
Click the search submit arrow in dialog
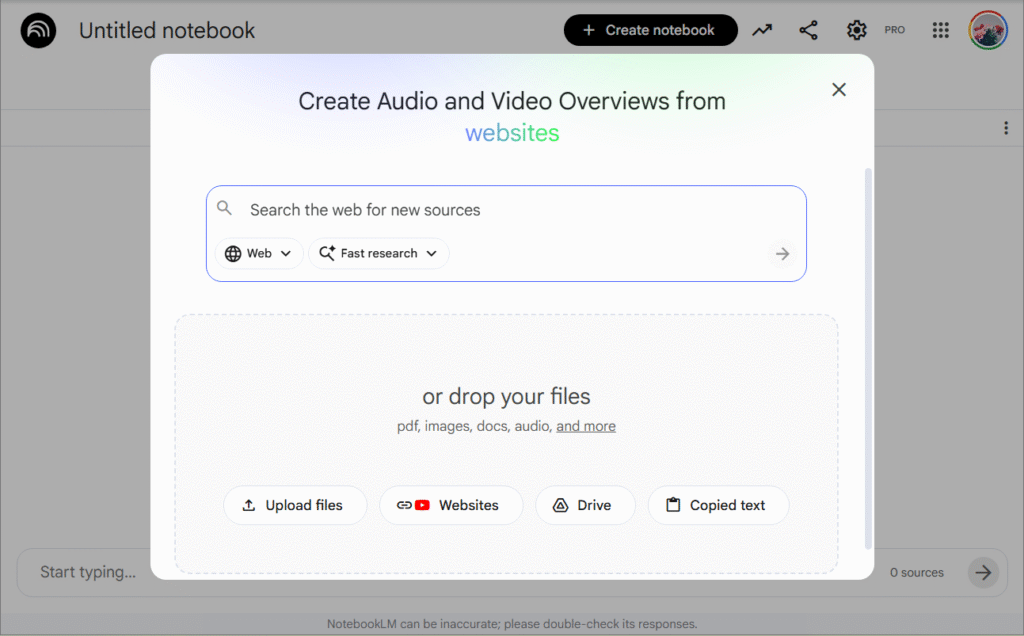point(782,254)
